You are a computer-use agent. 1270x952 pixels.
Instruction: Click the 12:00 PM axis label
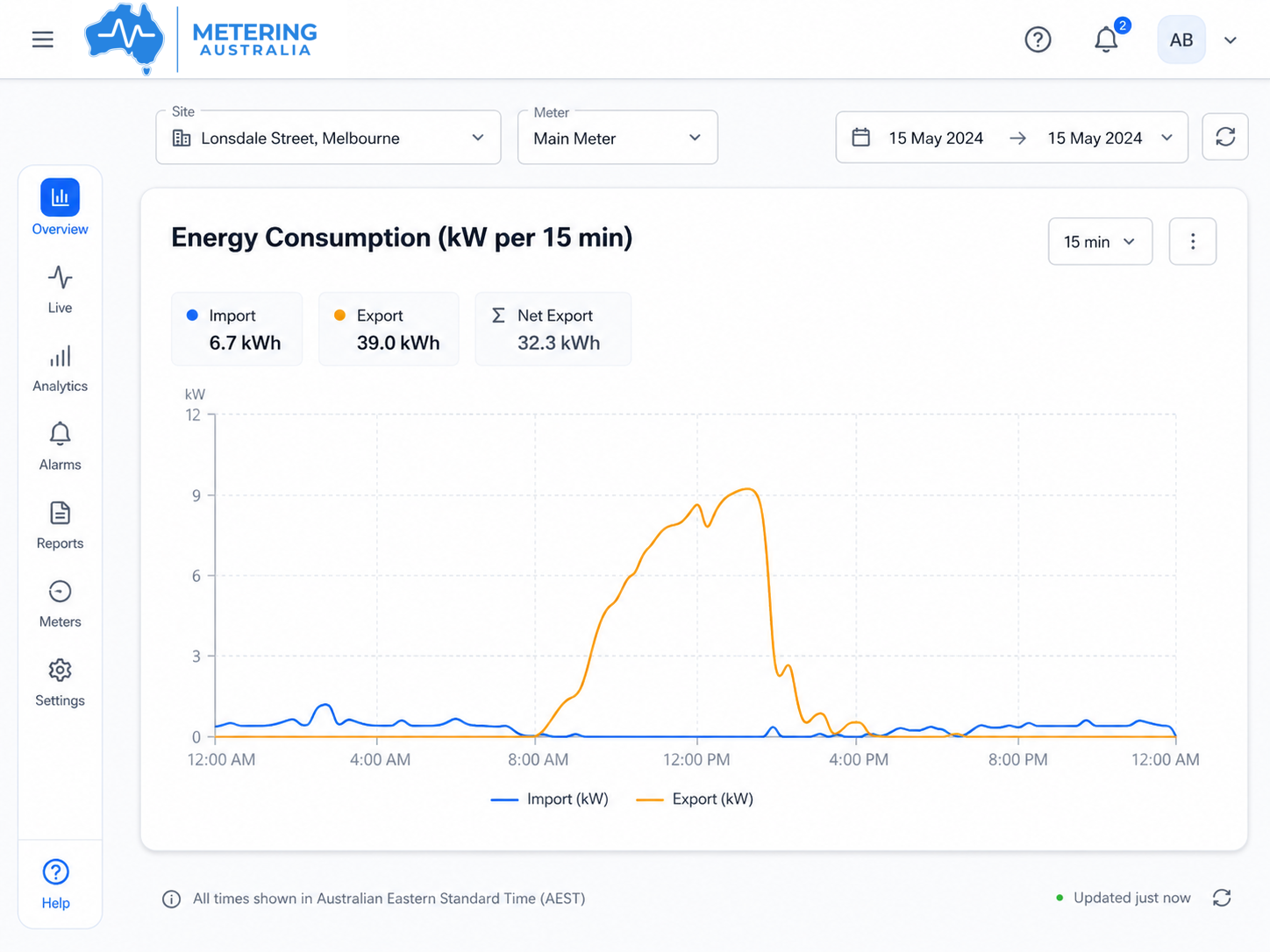[x=696, y=760]
